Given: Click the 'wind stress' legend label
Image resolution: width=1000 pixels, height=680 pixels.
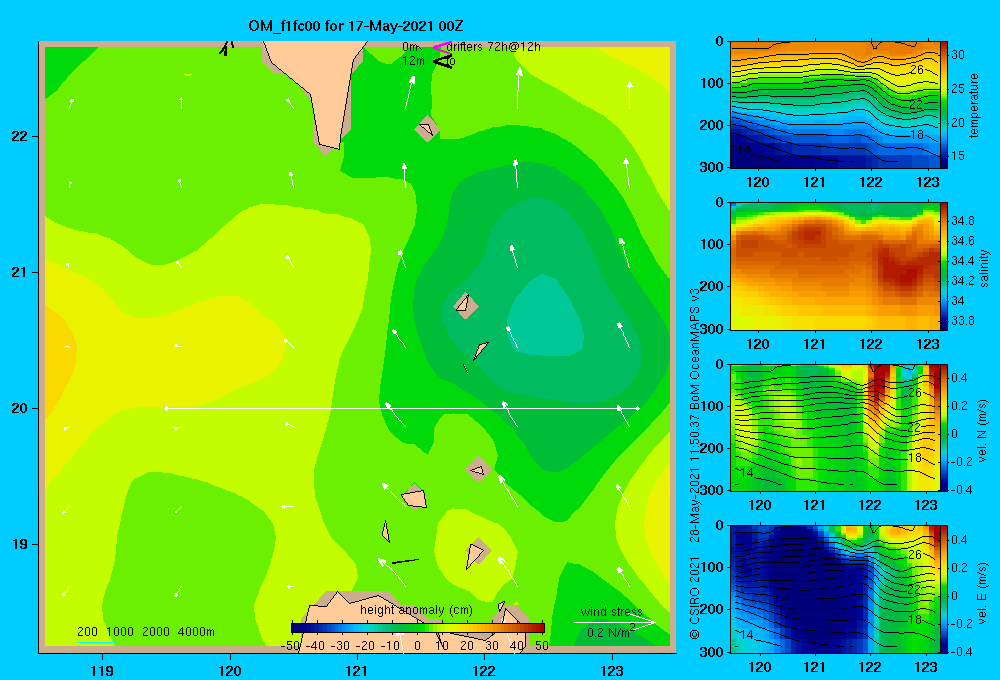Looking at the screenshot, I should (611, 612).
